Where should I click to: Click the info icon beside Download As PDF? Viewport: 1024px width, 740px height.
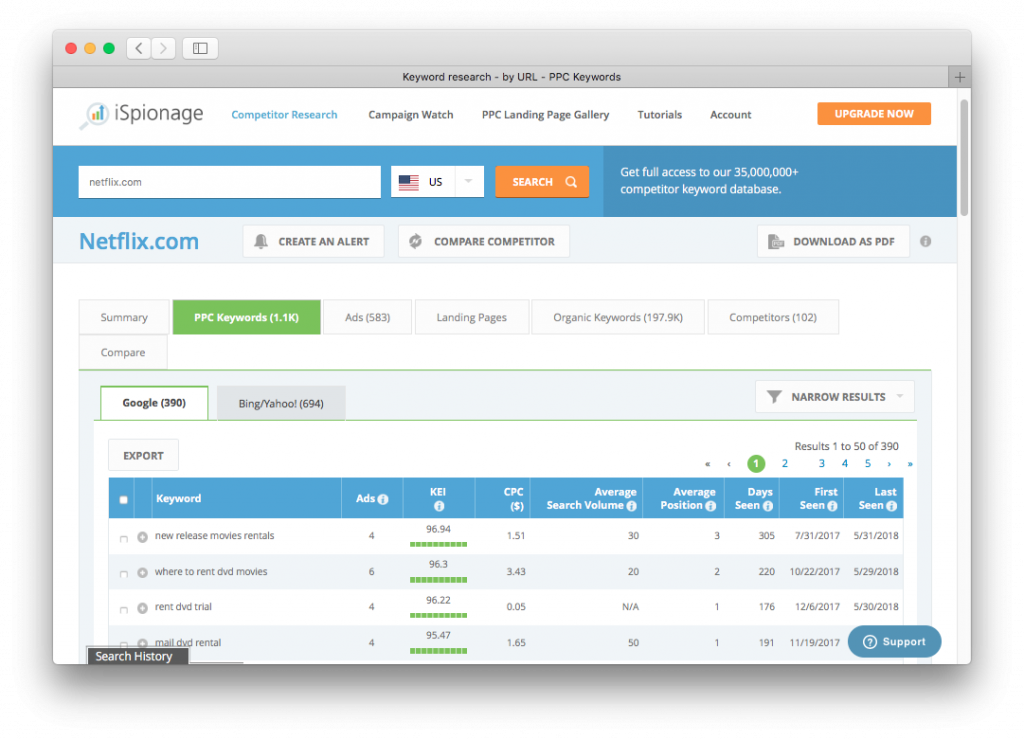click(x=925, y=240)
